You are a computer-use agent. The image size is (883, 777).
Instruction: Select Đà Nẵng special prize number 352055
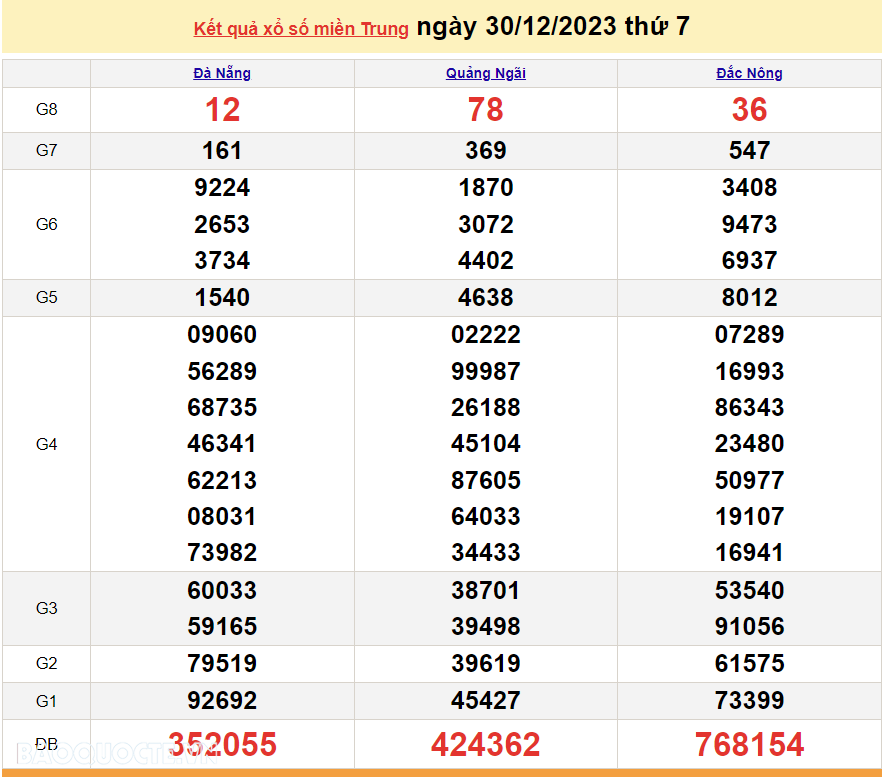point(222,744)
